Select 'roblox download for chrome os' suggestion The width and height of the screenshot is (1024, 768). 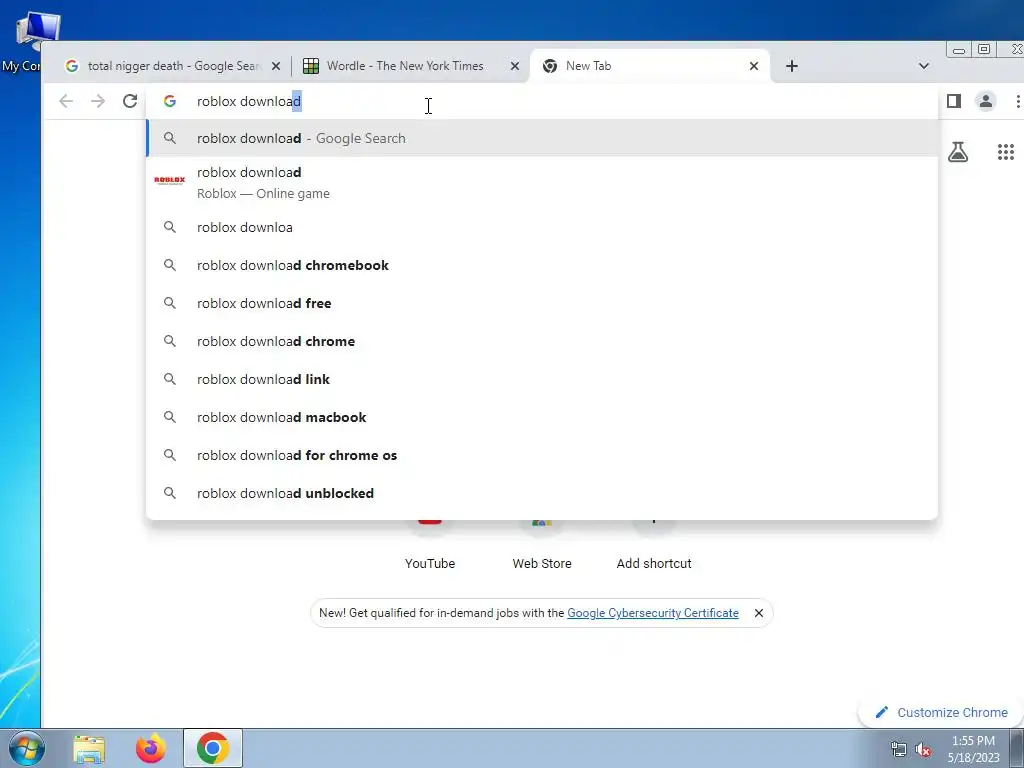[542, 455]
